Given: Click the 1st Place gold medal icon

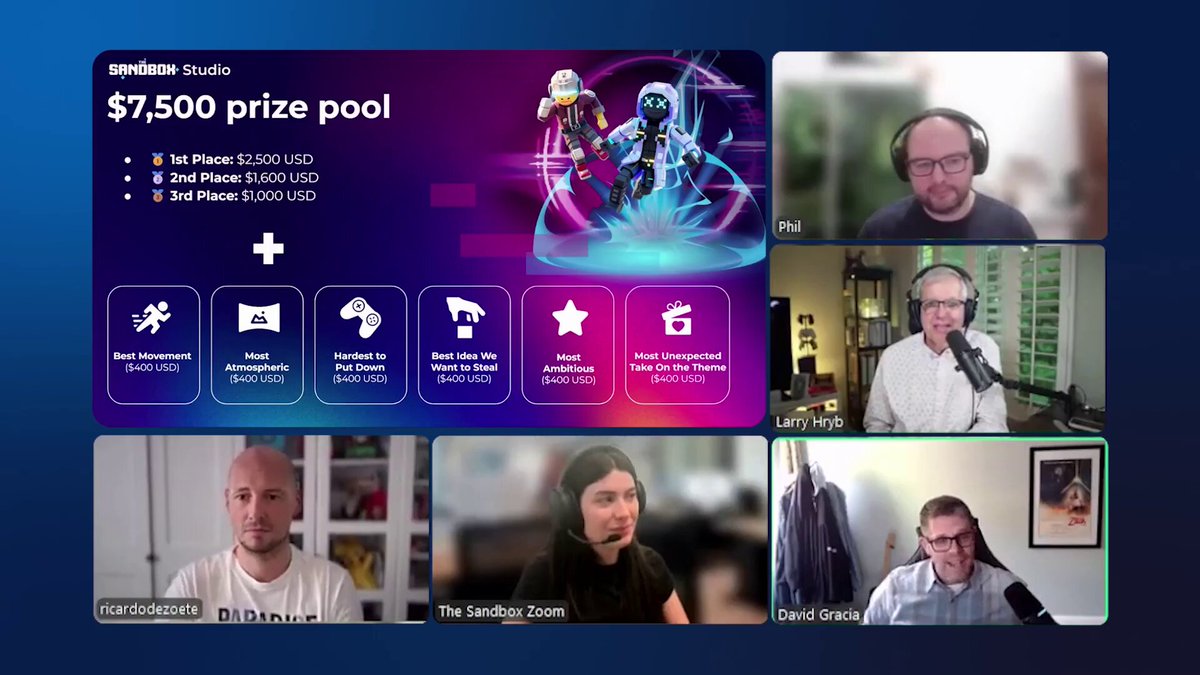Looking at the screenshot, I should coord(157,159).
